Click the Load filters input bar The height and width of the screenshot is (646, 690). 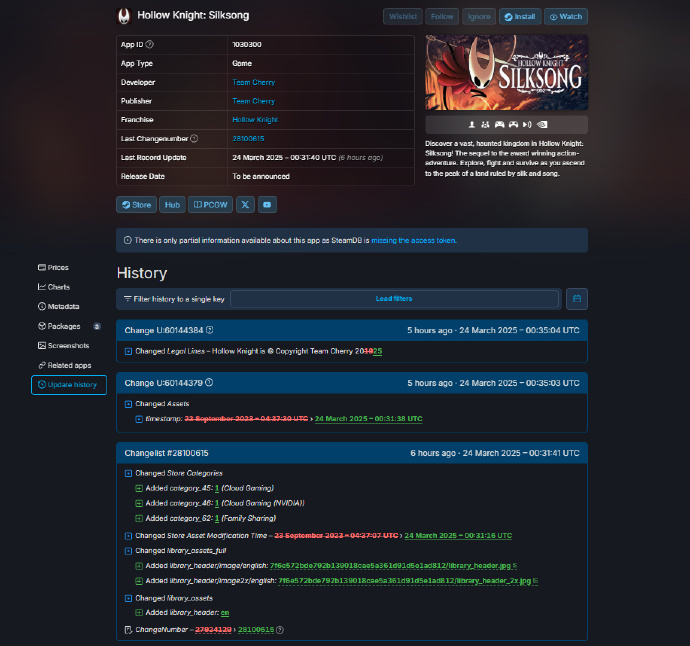click(x=394, y=299)
